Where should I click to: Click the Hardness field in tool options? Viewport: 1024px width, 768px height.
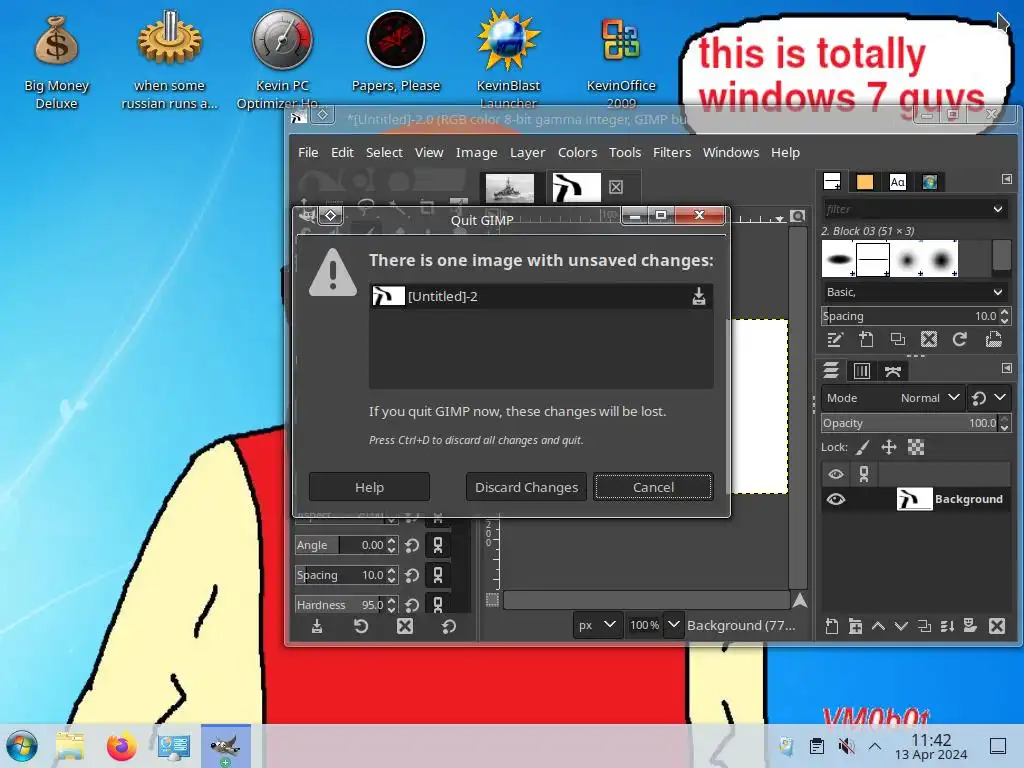340,605
